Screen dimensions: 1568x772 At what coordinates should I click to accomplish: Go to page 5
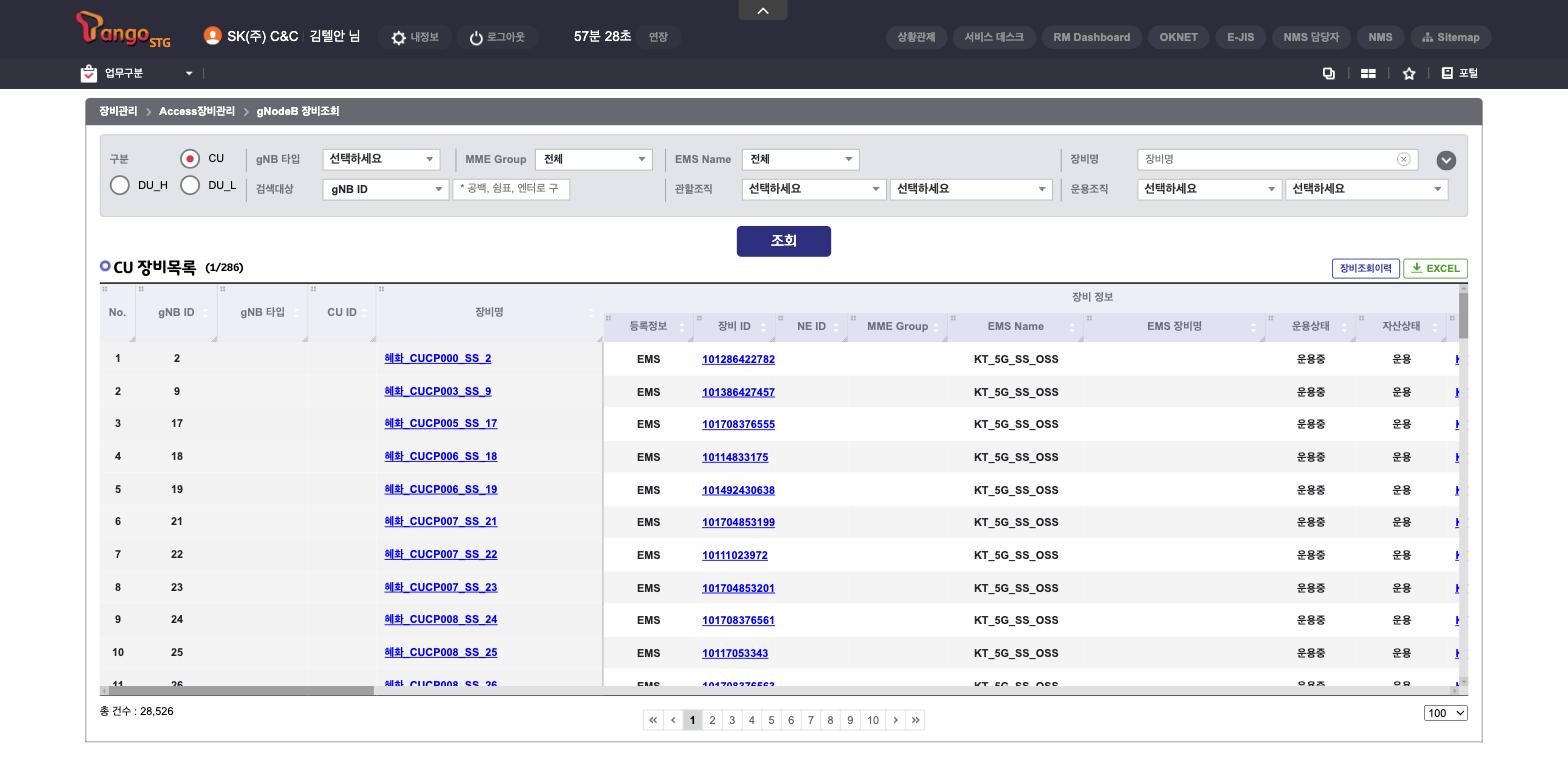click(x=771, y=720)
